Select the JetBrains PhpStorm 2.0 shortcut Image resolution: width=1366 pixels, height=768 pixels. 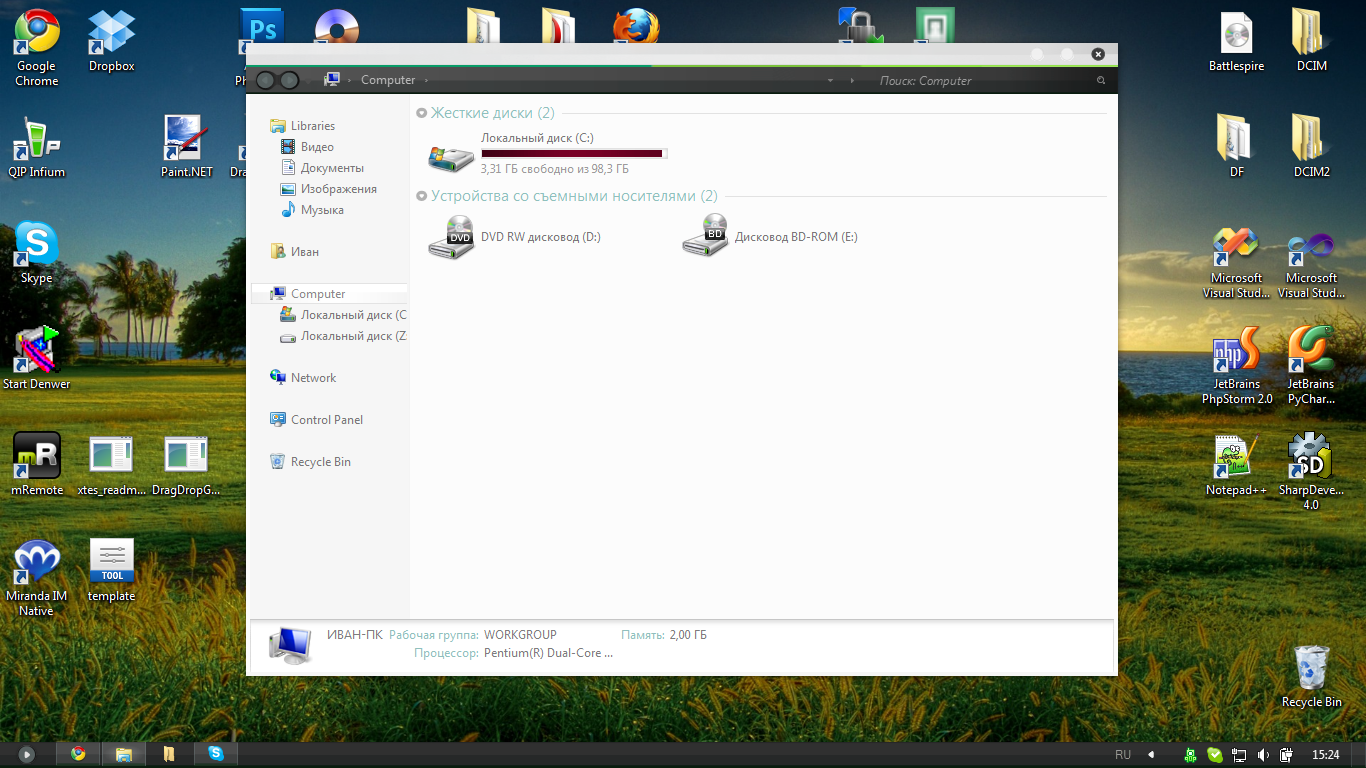point(1236,366)
